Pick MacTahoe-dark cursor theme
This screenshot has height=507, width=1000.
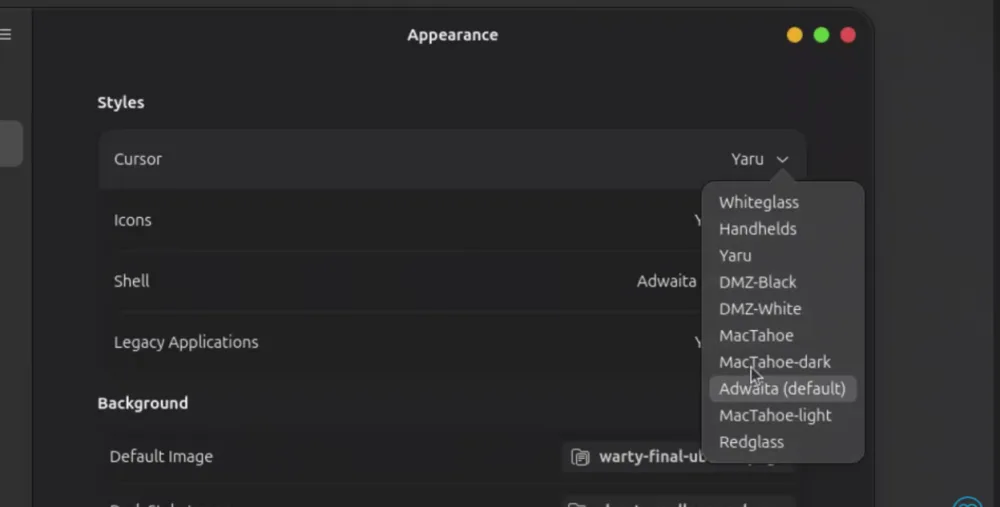(774, 362)
